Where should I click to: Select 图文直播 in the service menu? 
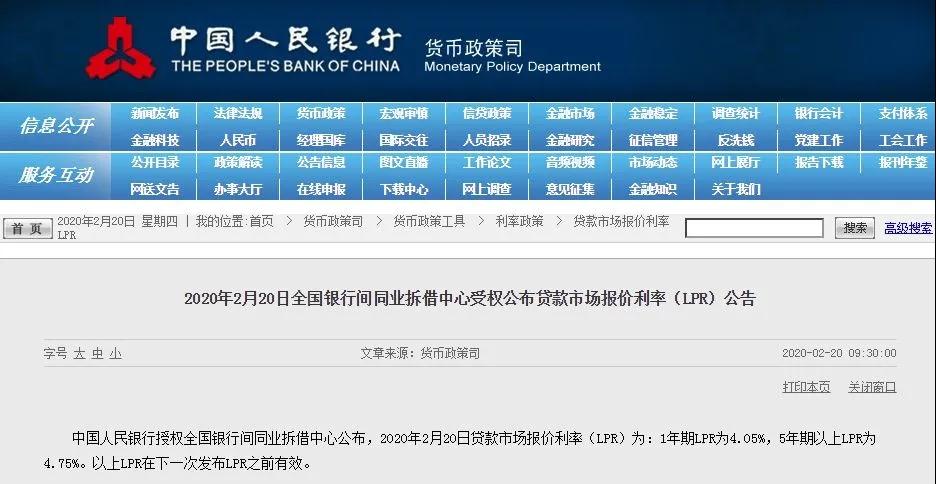[404, 162]
